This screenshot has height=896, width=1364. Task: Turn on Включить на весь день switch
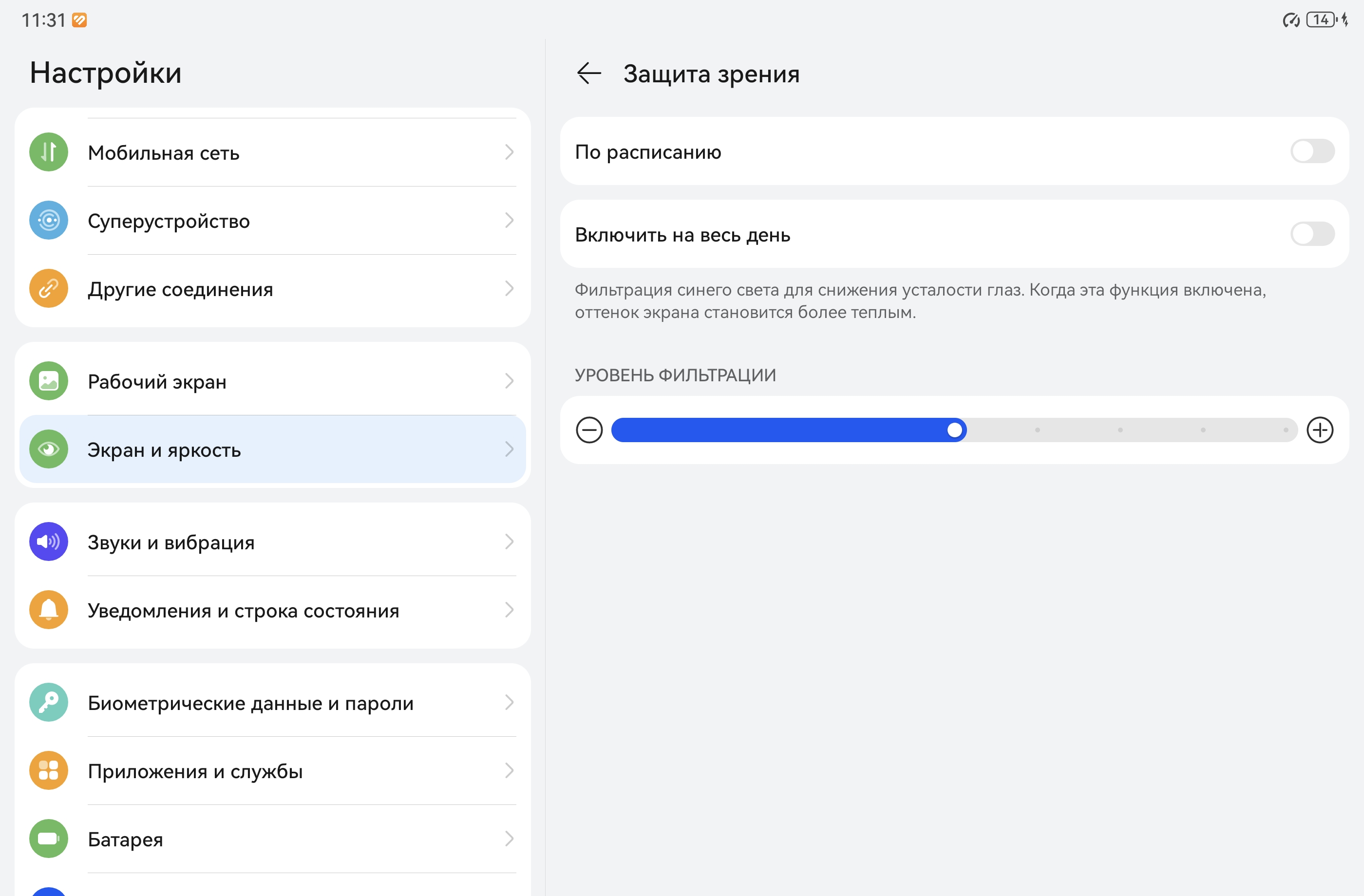coord(1312,234)
